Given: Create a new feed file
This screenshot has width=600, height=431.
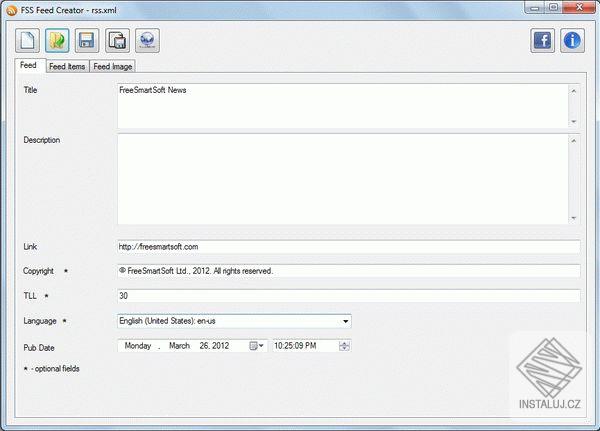Looking at the screenshot, I should tap(27, 40).
